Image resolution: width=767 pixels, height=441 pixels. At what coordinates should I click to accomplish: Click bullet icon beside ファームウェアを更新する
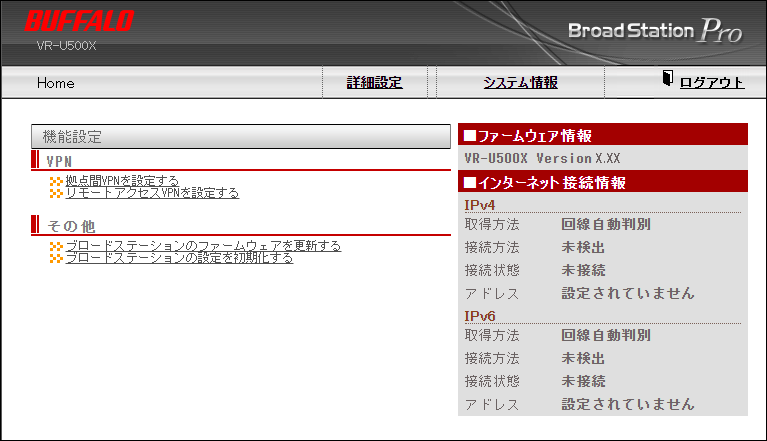pyautogui.click(x=56, y=246)
